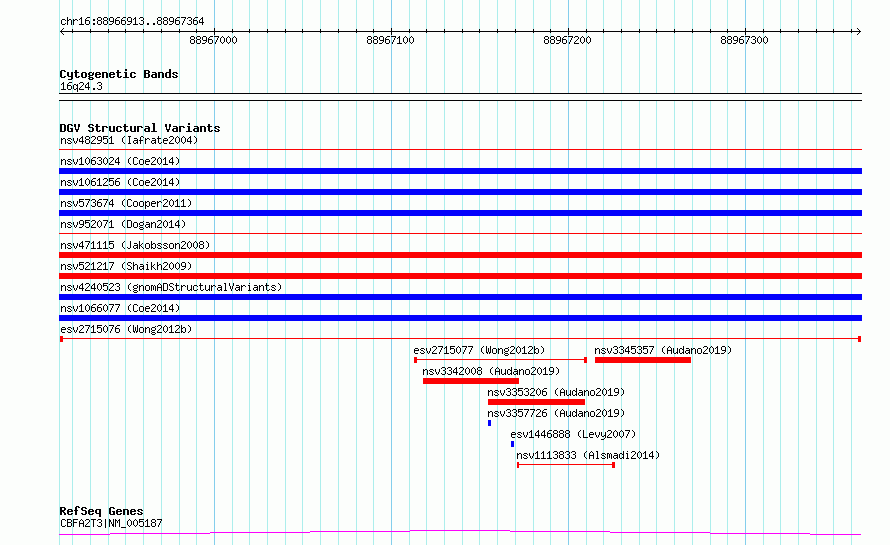
Task: Click the blue bar under nsv1061256
Action: coord(460,192)
